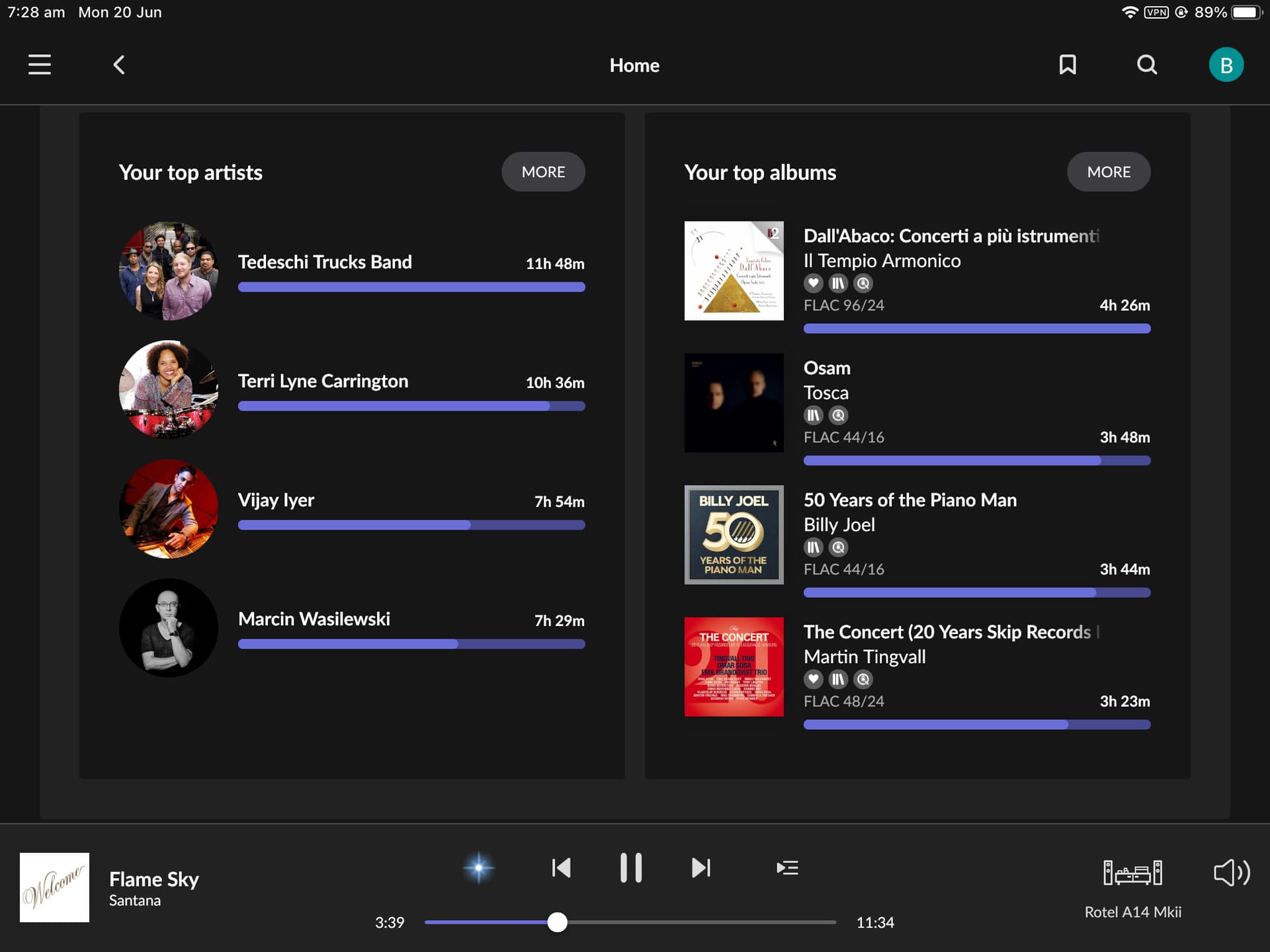Open now playing artist Santana
Viewport: 1270px width, 952px height.
pos(135,900)
